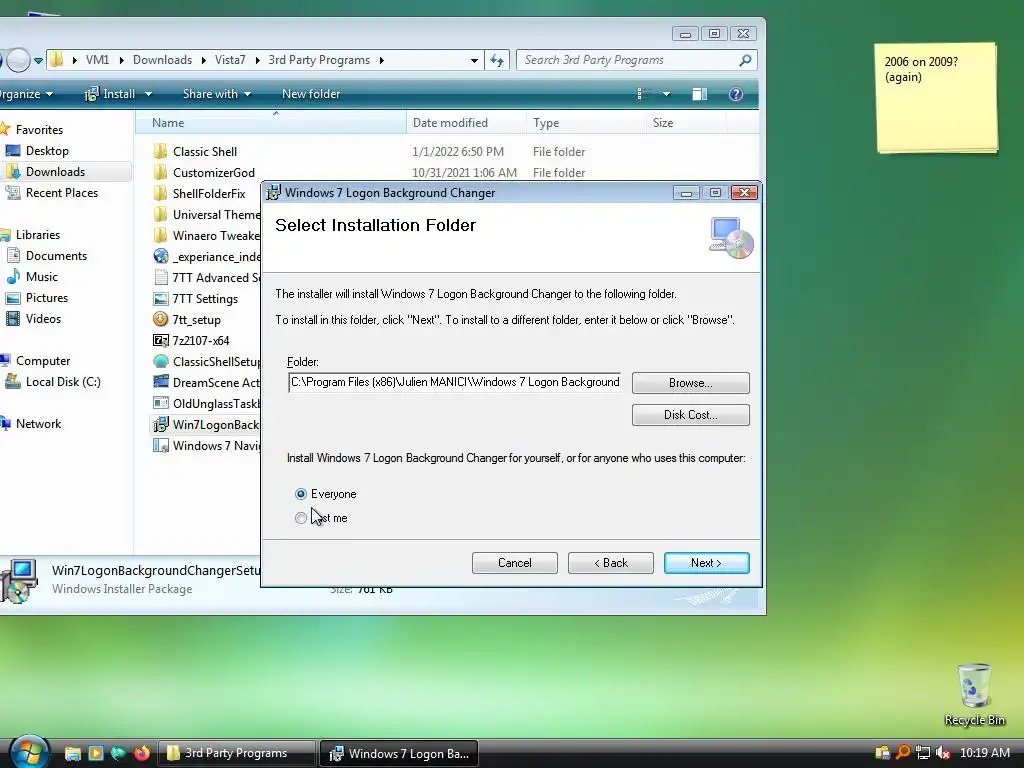
Task: Click the search magnifier icon
Action: click(x=745, y=60)
